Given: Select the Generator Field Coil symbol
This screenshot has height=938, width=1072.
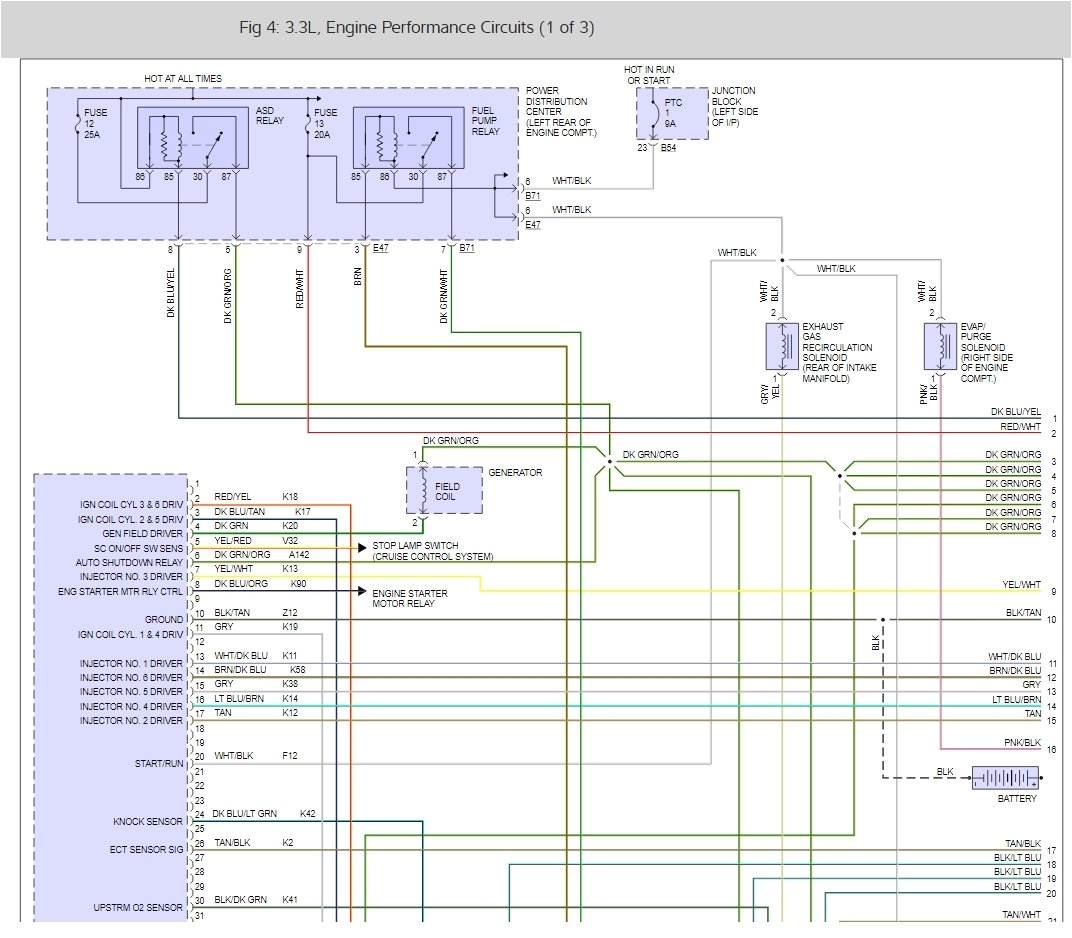Looking at the screenshot, I should [x=443, y=491].
